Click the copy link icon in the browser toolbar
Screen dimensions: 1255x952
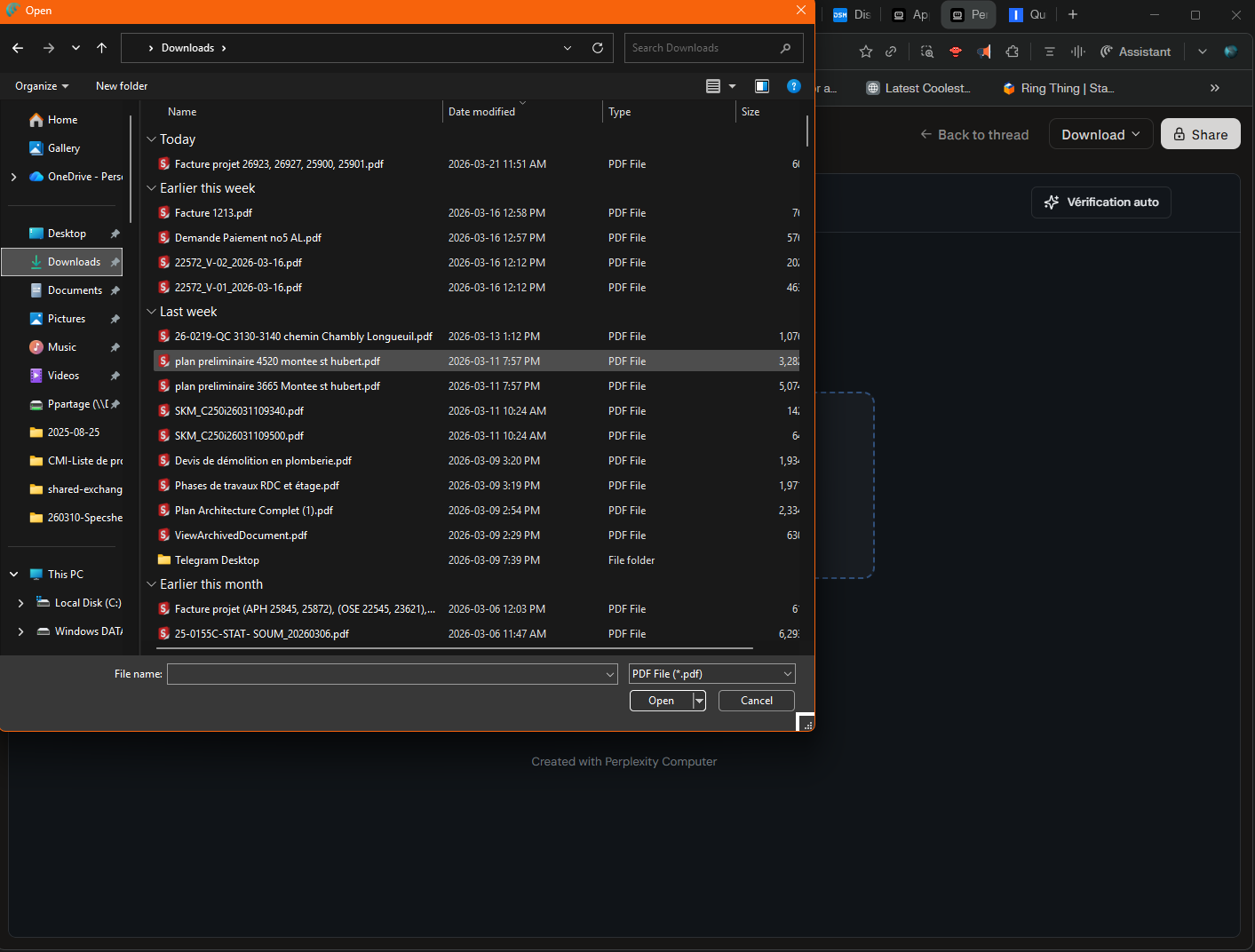[x=891, y=52]
